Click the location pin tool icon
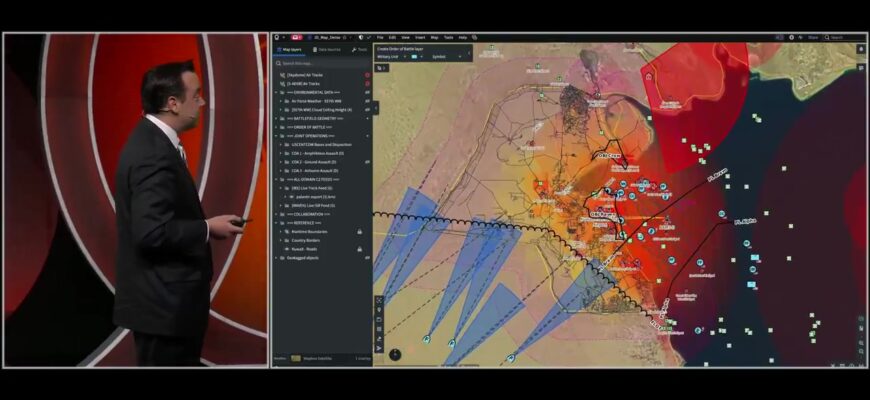870x400 pixels. pyautogui.click(x=379, y=310)
